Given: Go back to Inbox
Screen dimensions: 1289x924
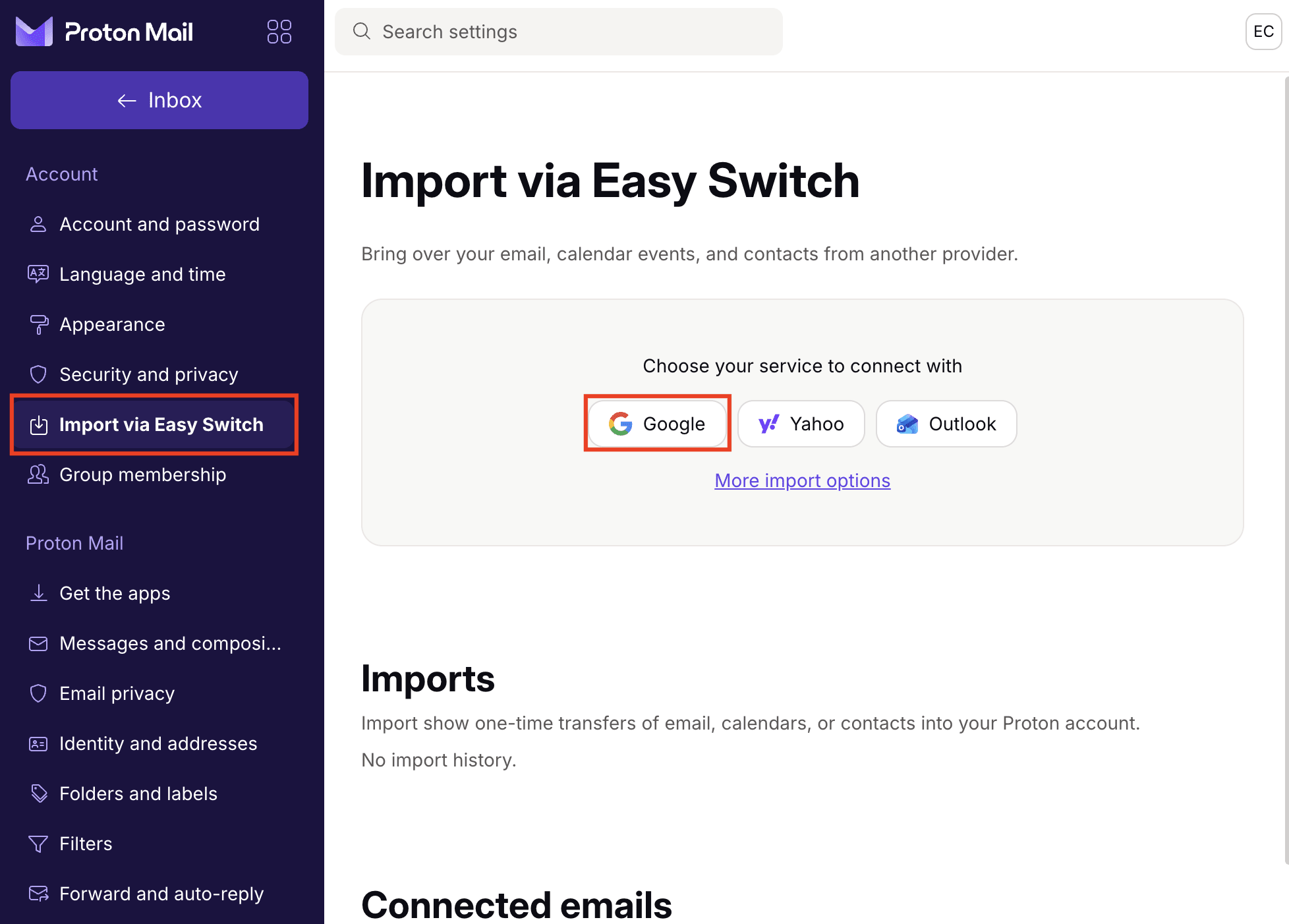Looking at the screenshot, I should click(x=159, y=100).
